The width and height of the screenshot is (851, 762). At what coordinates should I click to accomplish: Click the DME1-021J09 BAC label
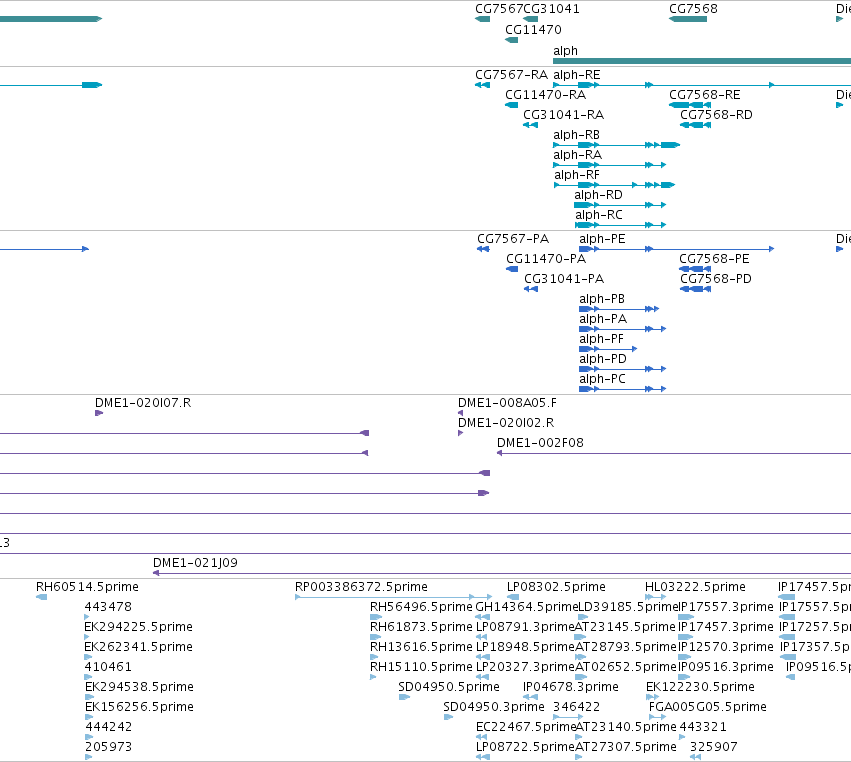click(195, 563)
